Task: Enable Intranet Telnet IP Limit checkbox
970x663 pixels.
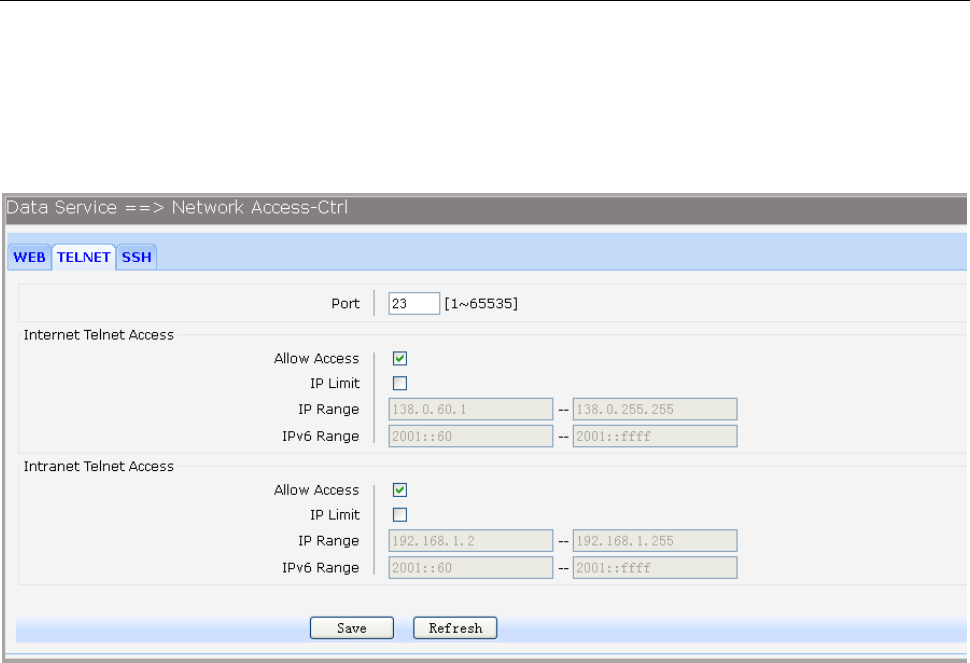Action: click(x=400, y=515)
